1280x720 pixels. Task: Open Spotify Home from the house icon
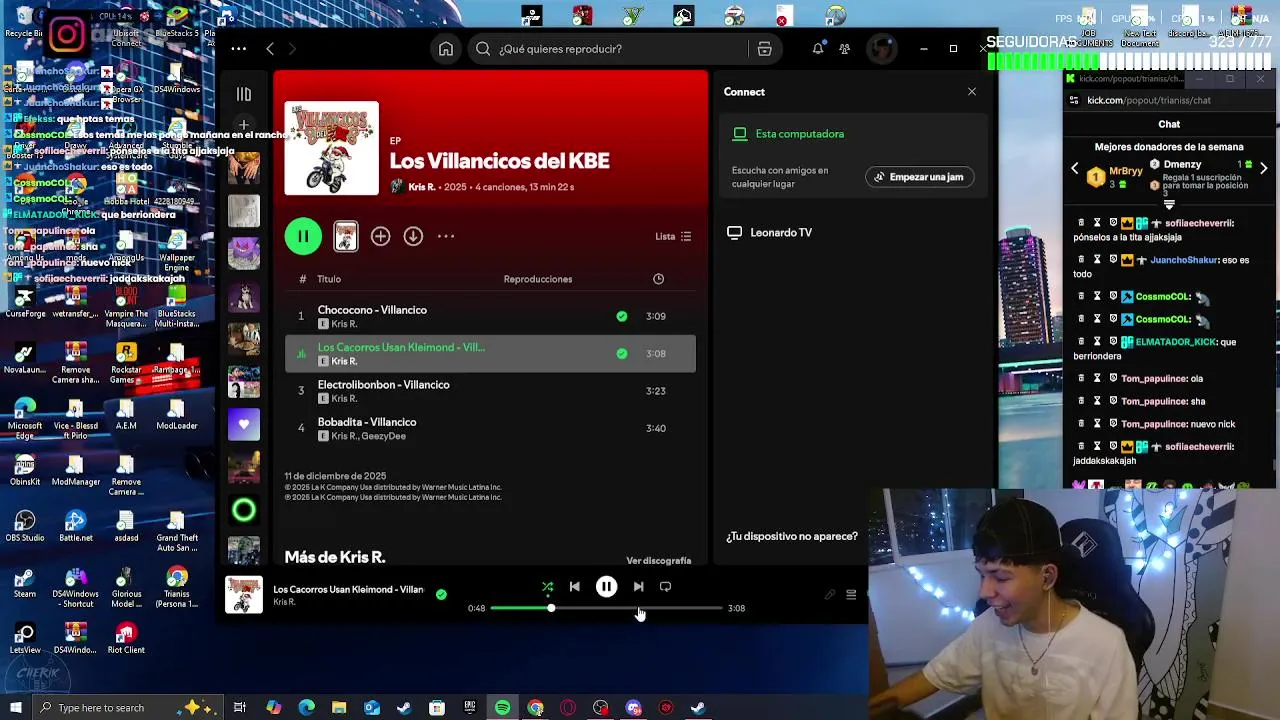click(x=446, y=49)
